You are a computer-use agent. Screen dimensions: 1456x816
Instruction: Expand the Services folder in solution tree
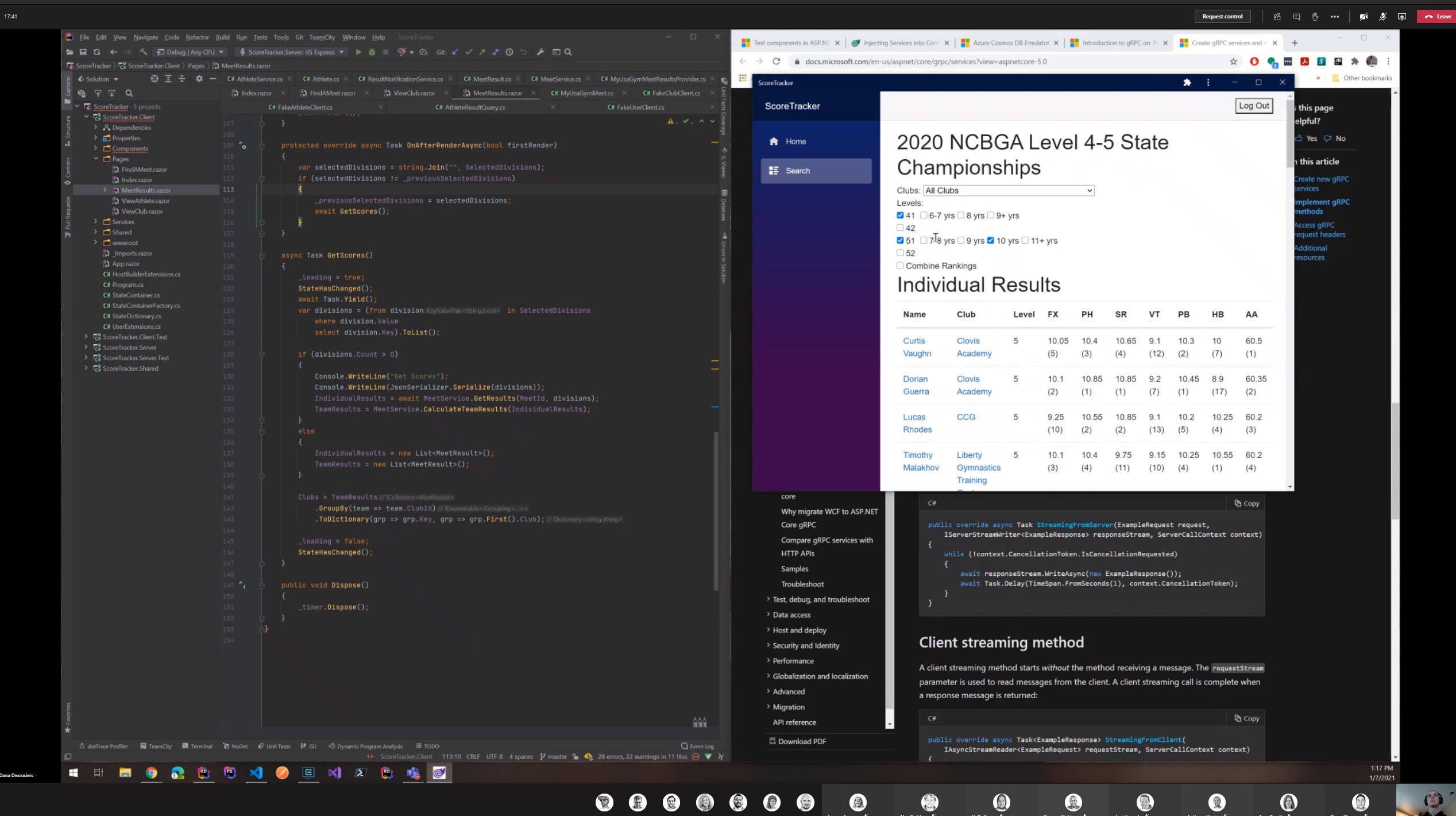[x=96, y=222]
